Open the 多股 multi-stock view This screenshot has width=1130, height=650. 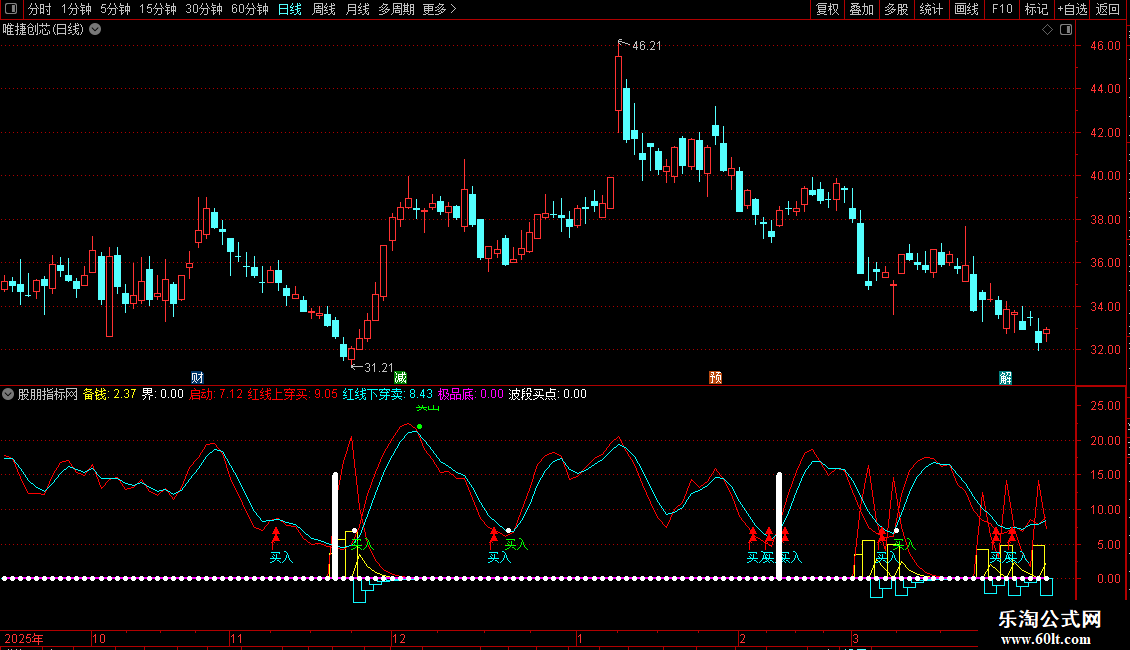pyautogui.click(x=896, y=9)
